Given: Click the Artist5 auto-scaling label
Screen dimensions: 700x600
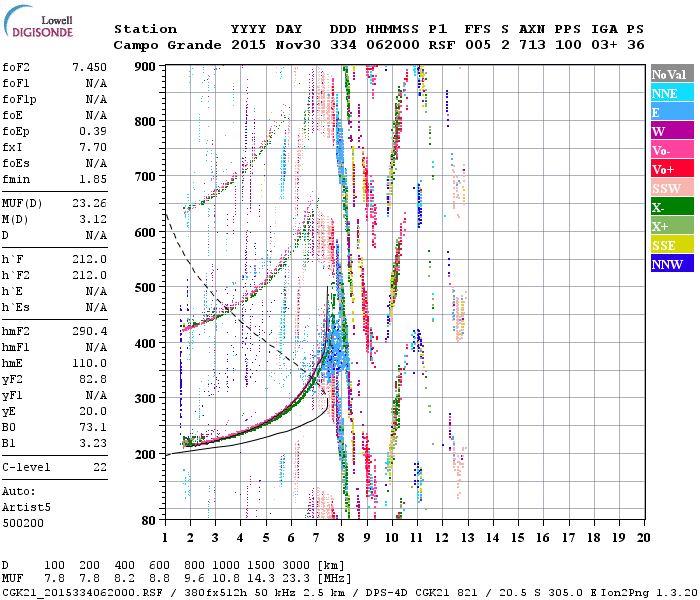Looking at the screenshot, I should [x=26, y=508].
